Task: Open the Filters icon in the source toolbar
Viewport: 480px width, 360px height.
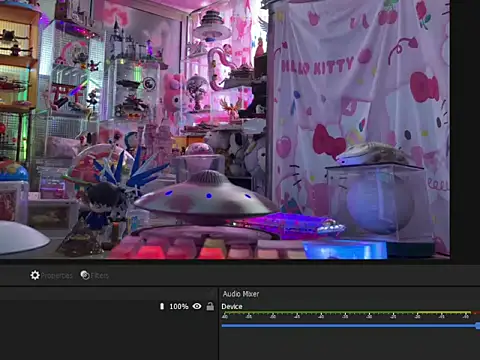Action: pos(85,275)
